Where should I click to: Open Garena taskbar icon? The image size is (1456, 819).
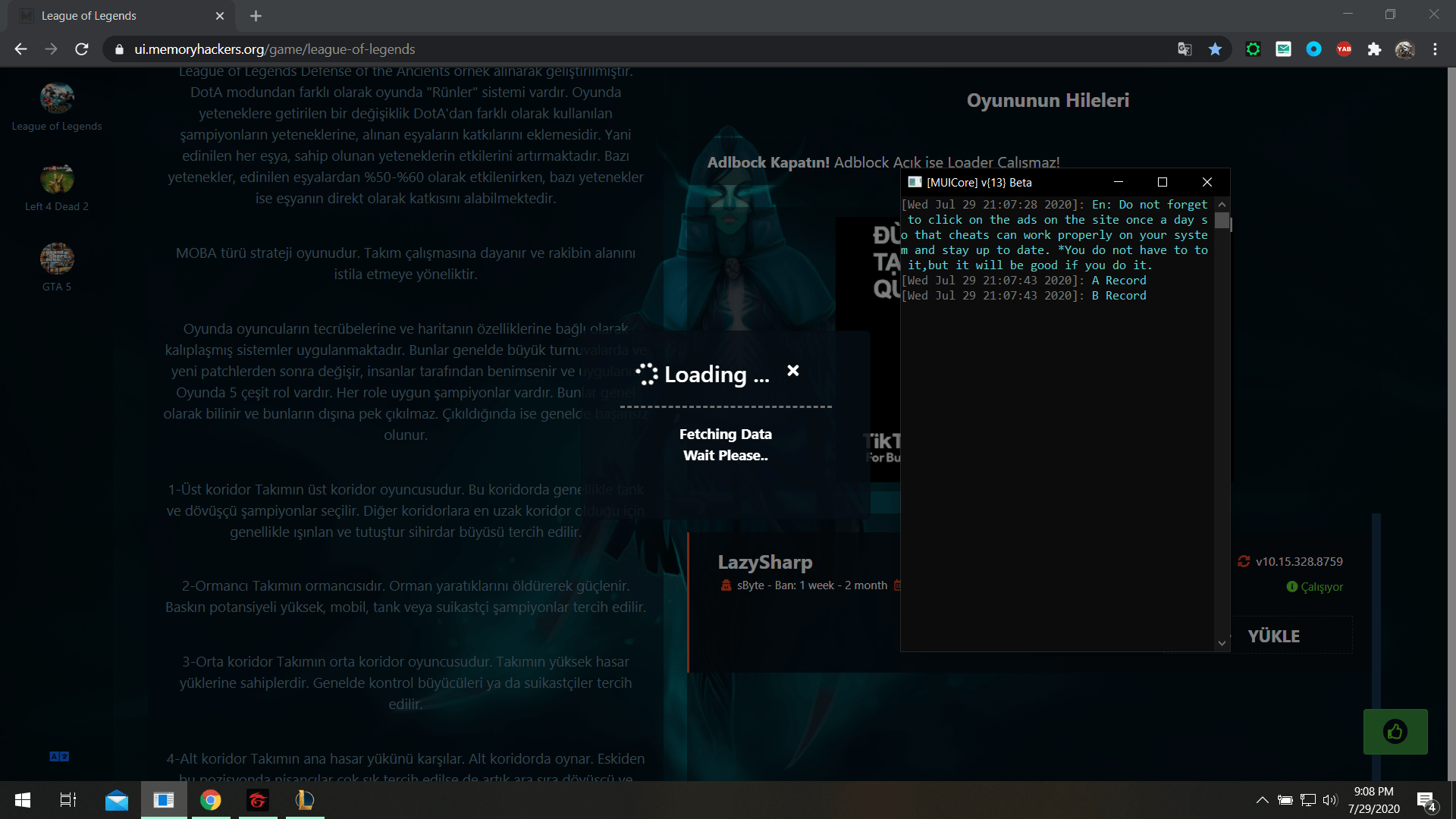click(258, 800)
